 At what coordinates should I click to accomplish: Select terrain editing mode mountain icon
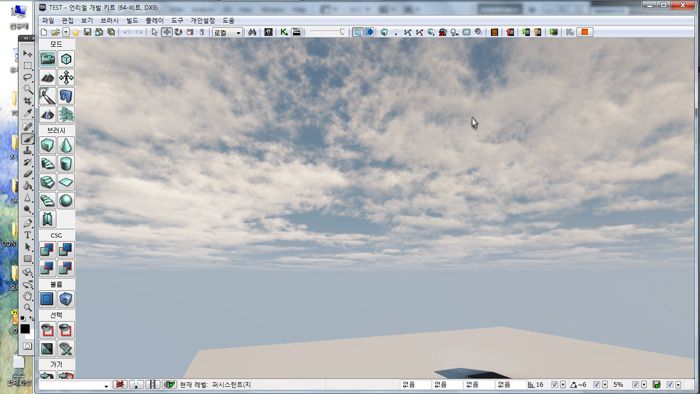point(48,78)
